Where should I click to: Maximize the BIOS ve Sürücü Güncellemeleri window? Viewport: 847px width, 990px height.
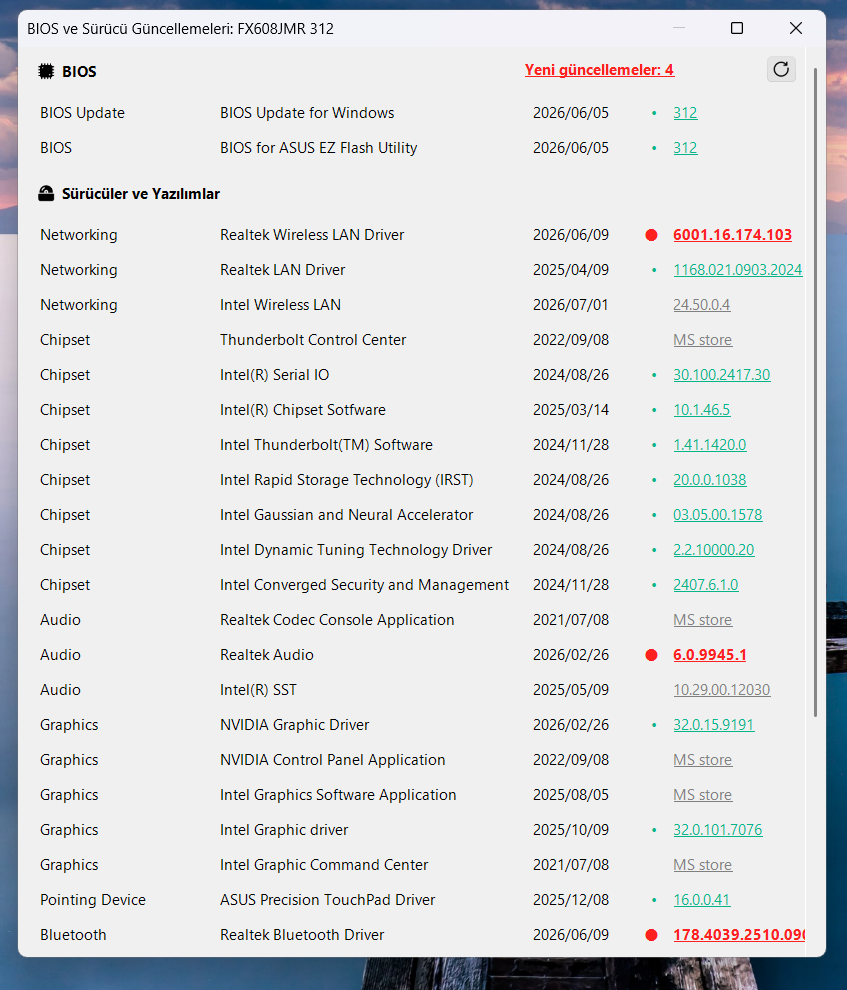click(x=737, y=28)
